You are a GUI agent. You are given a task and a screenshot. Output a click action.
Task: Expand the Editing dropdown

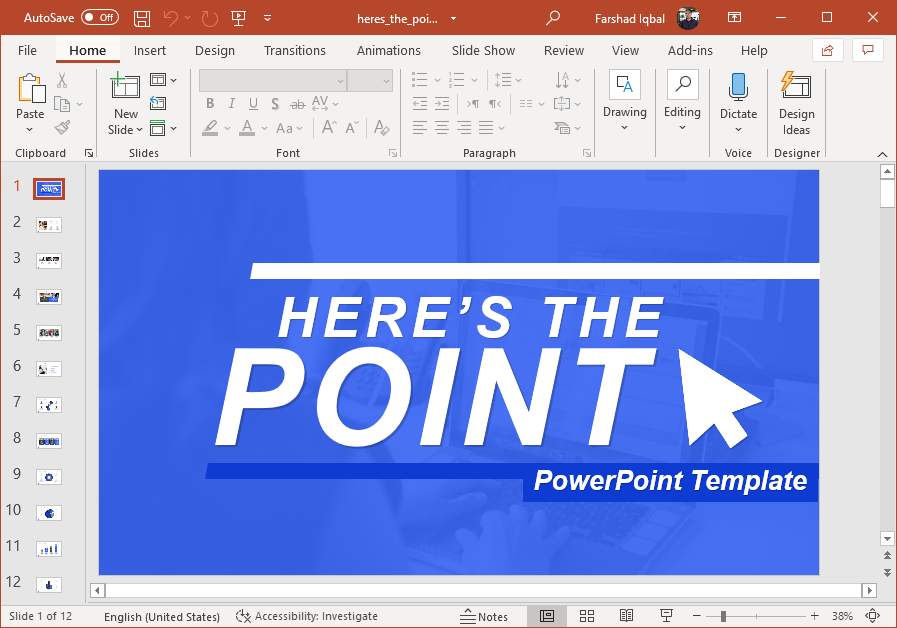tap(682, 127)
